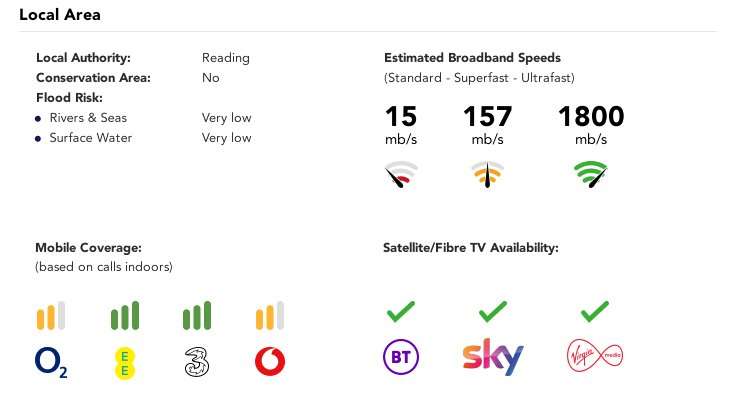
Task: Click the green checkmark above BT
Action: coord(401,311)
